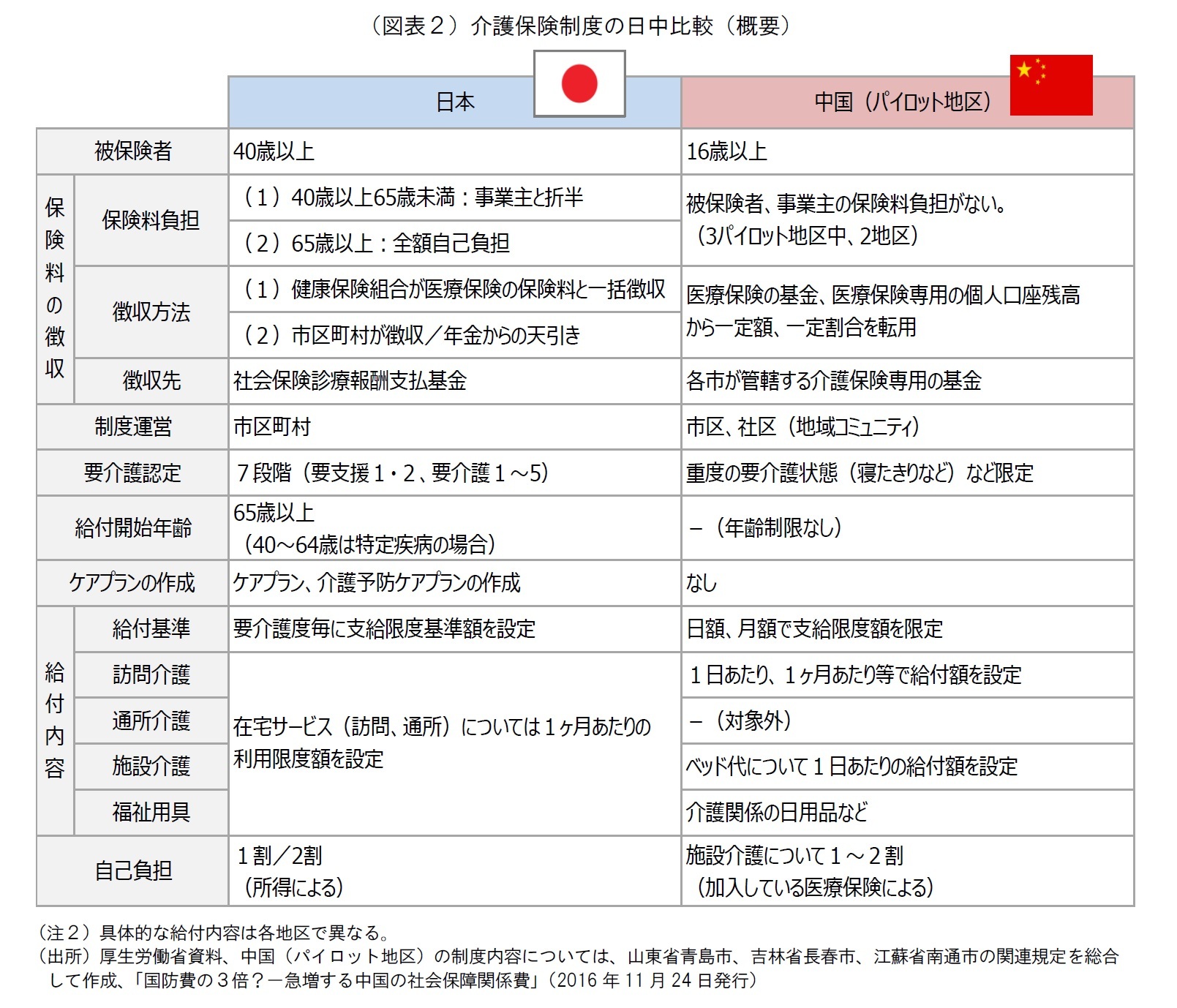Click cell 被保険者、事業主の保険料負担がない
The width and height of the screenshot is (1177, 1008).
click(x=908, y=220)
